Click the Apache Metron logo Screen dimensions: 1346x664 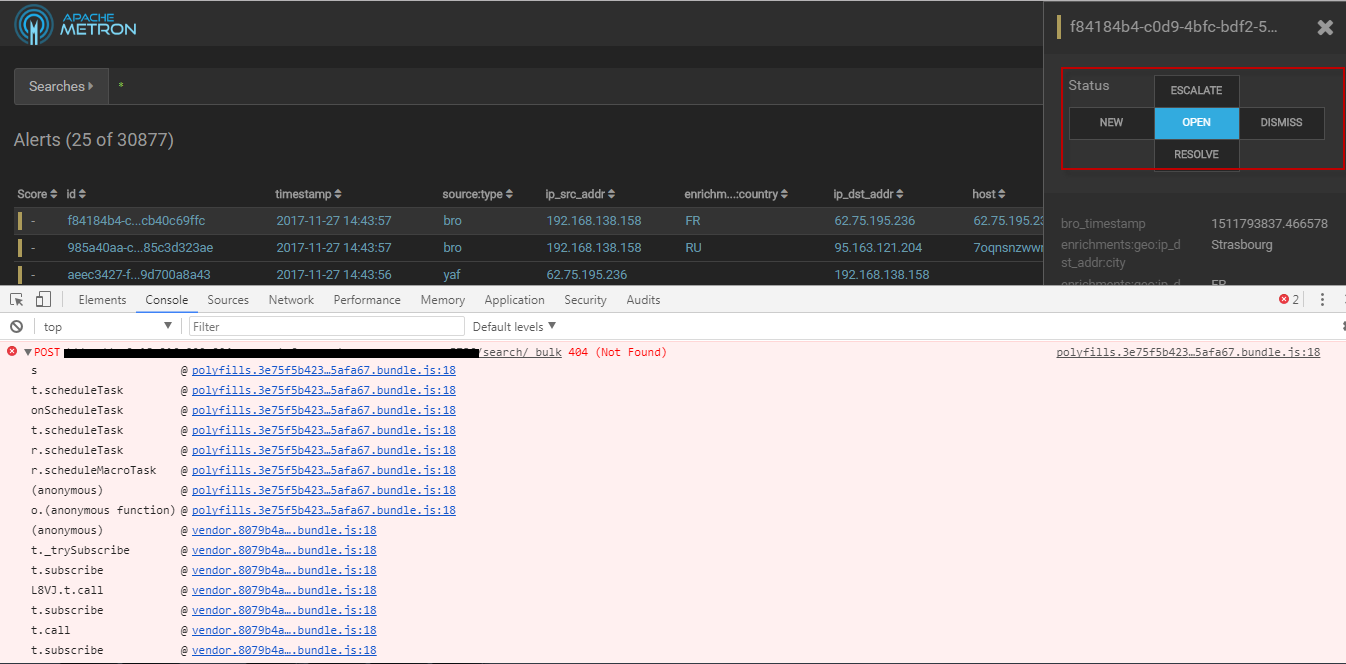click(75, 24)
